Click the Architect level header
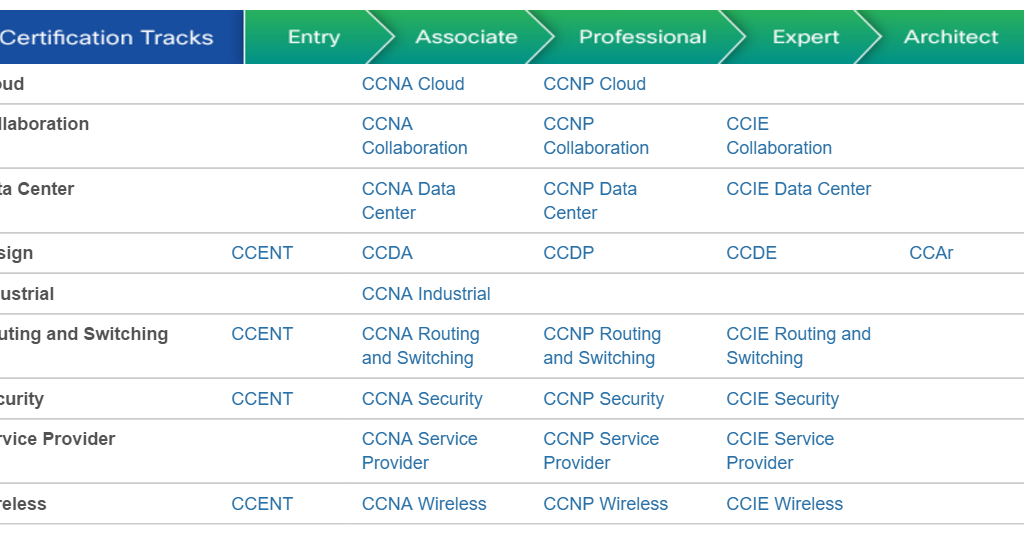Screen dimensions: 1033x542 (951, 37)
